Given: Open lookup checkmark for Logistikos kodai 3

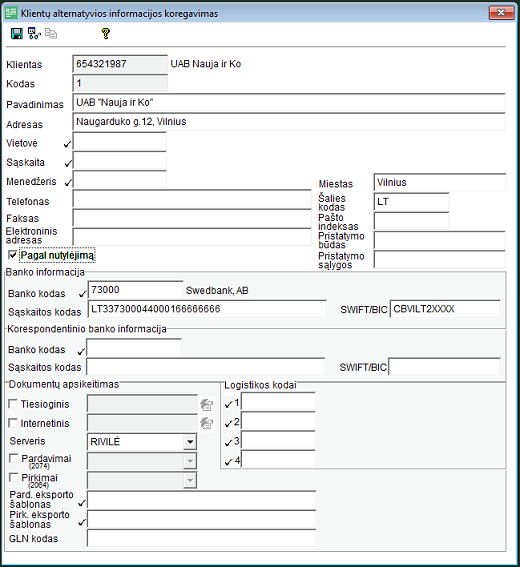Looking at the screenshot, I should pos(228,443).
